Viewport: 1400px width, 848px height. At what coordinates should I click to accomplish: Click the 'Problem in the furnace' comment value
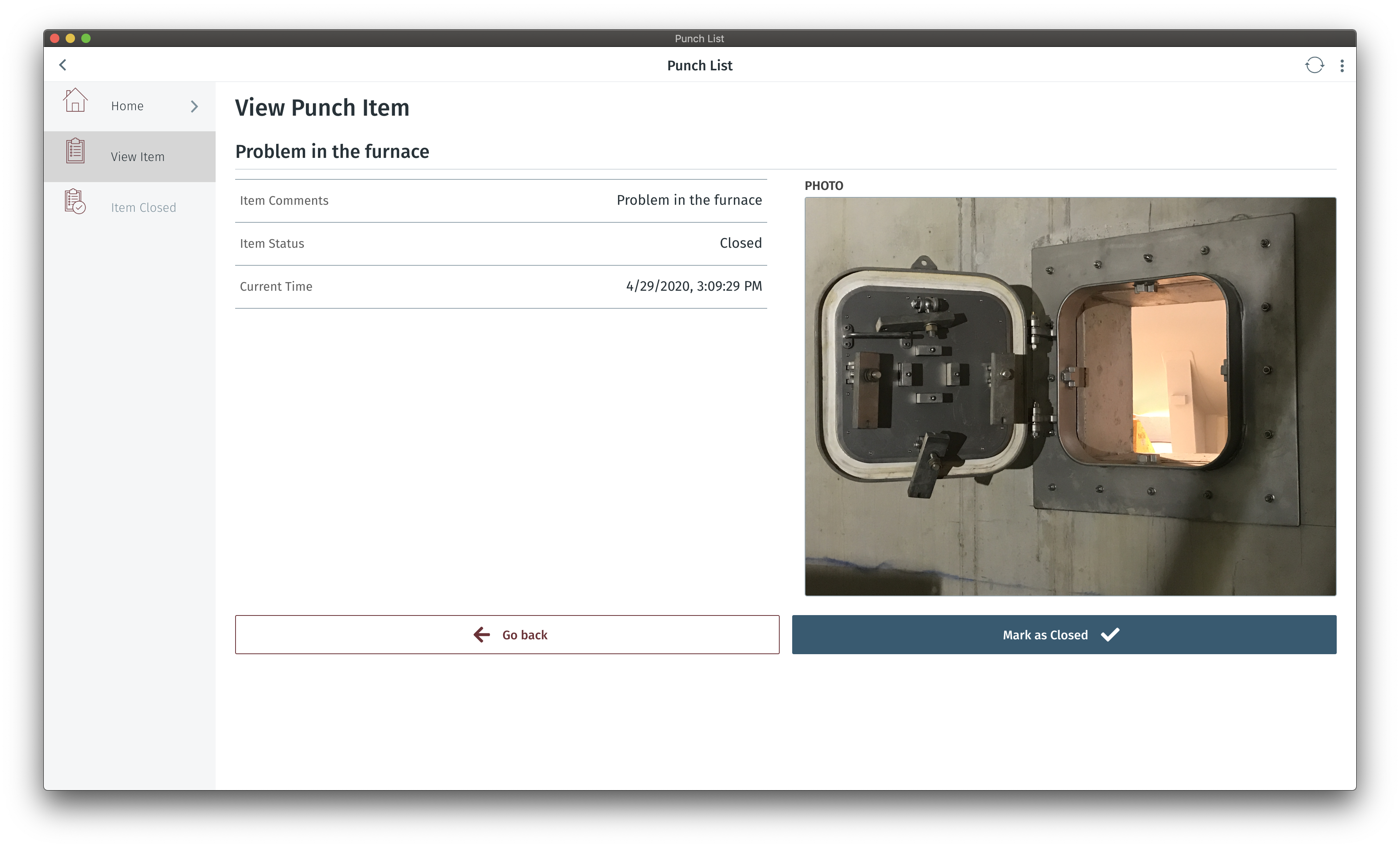point(689,200)
